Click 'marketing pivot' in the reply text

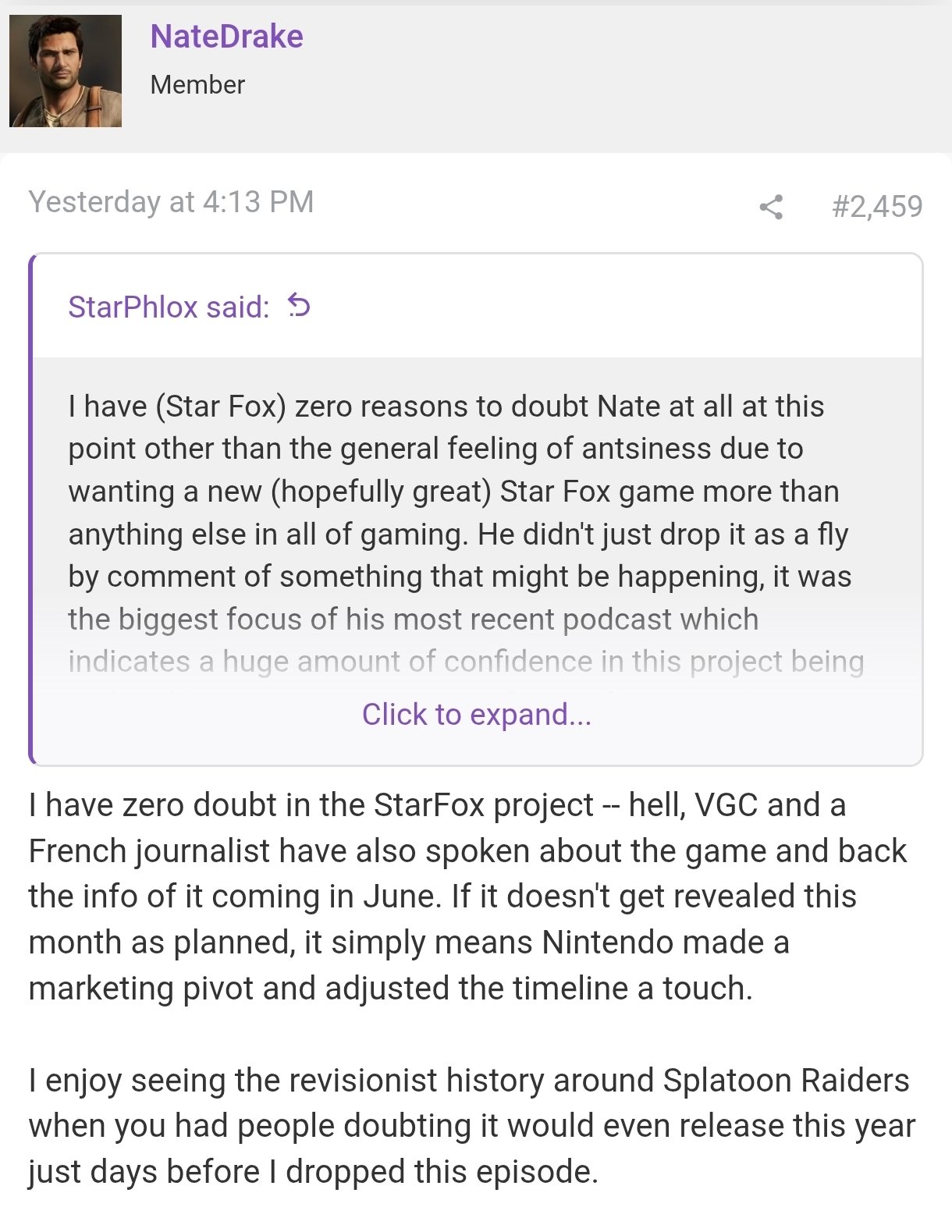(140, 989)
